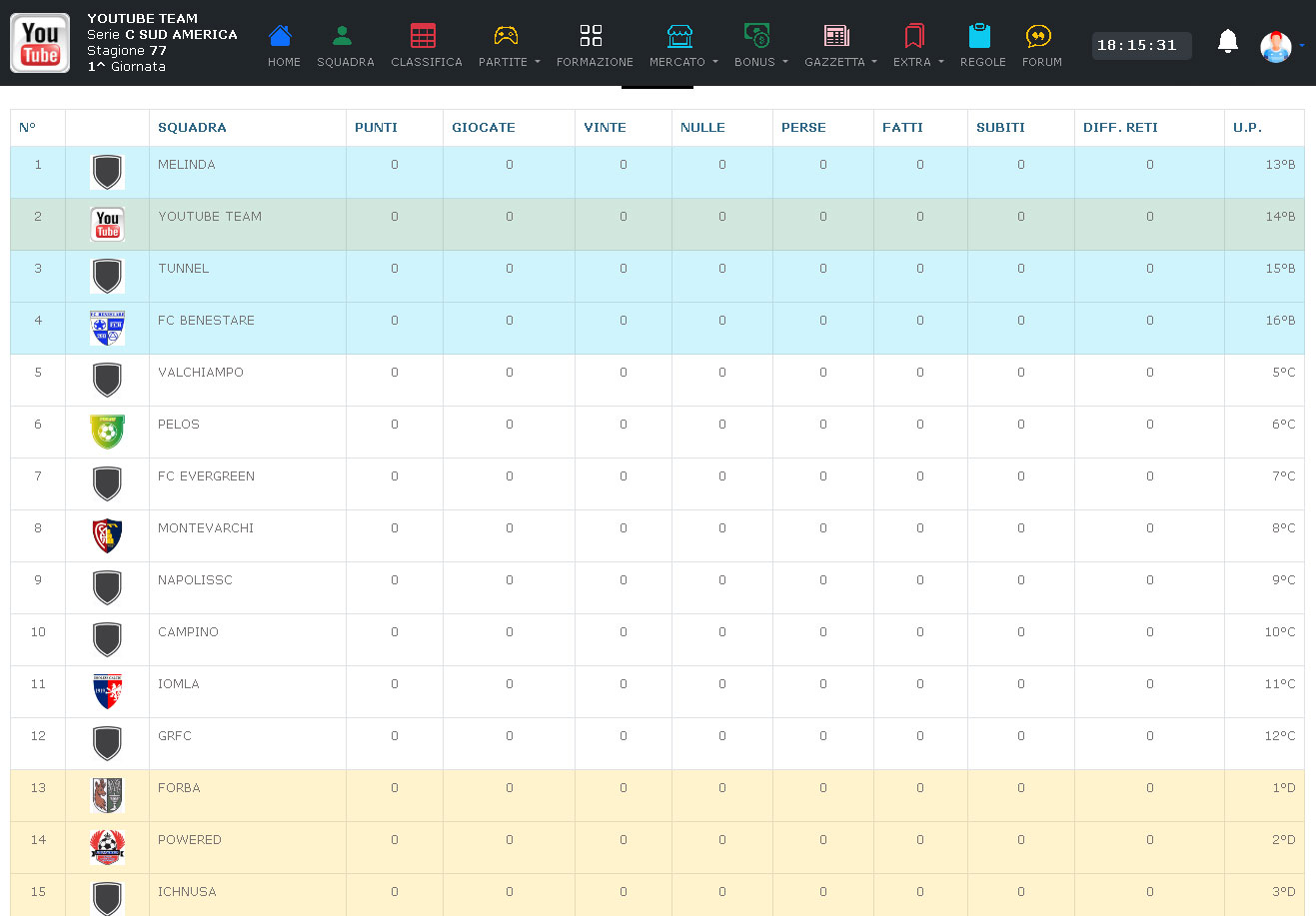Screen dimensions: 1316x916
Task: Open Formazione grid icon
Action: tap(592, 36)
